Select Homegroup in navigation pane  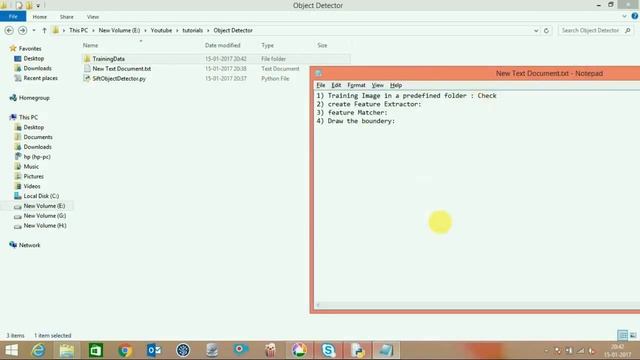(x=34, y=98)
